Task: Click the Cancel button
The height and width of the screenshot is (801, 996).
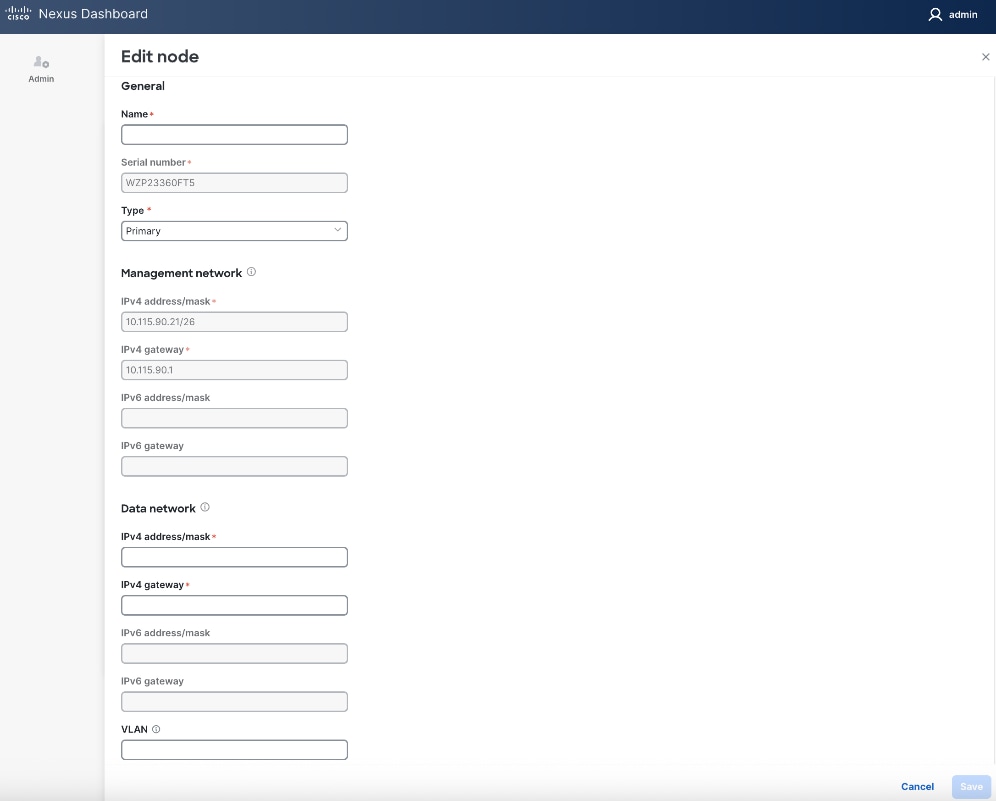Action: click(x=917, y=787)
